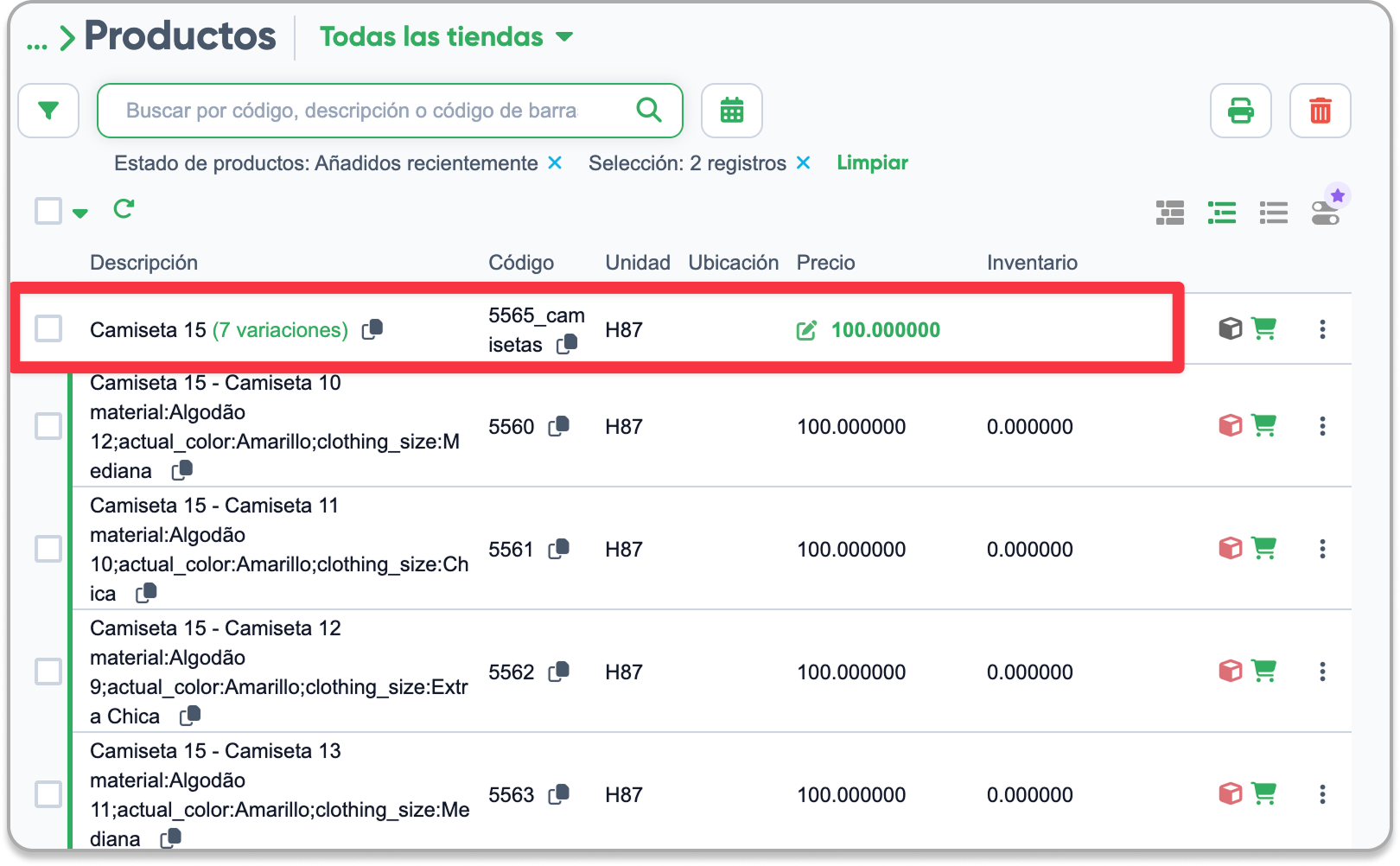This screenshot has width=1400, height=866.
Task: Open the 7 variaciones link
Action: tap(280, 330)
